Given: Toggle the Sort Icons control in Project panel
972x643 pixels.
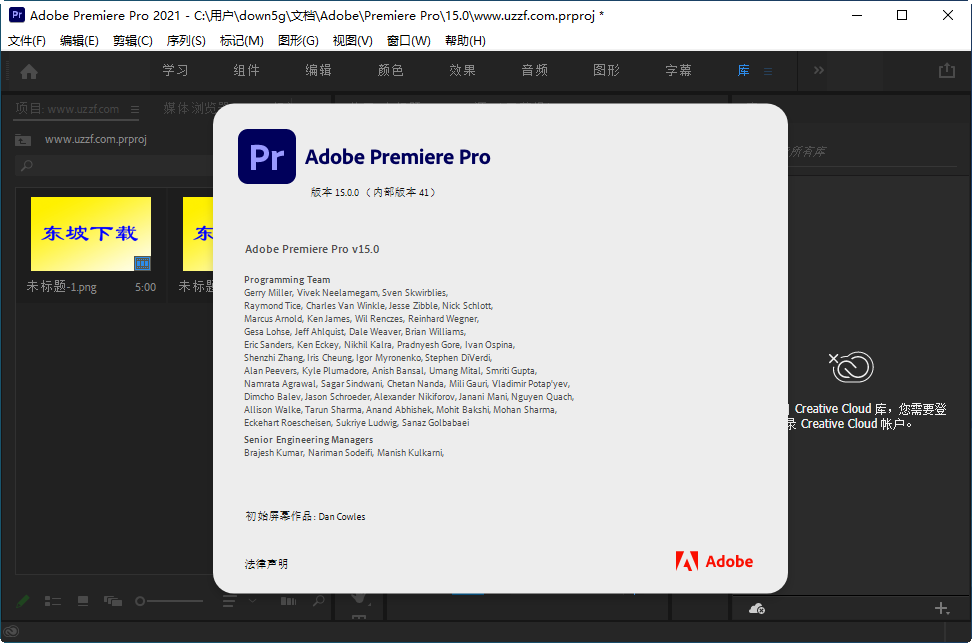Looking at the screenshot, I should pos(288,601).
